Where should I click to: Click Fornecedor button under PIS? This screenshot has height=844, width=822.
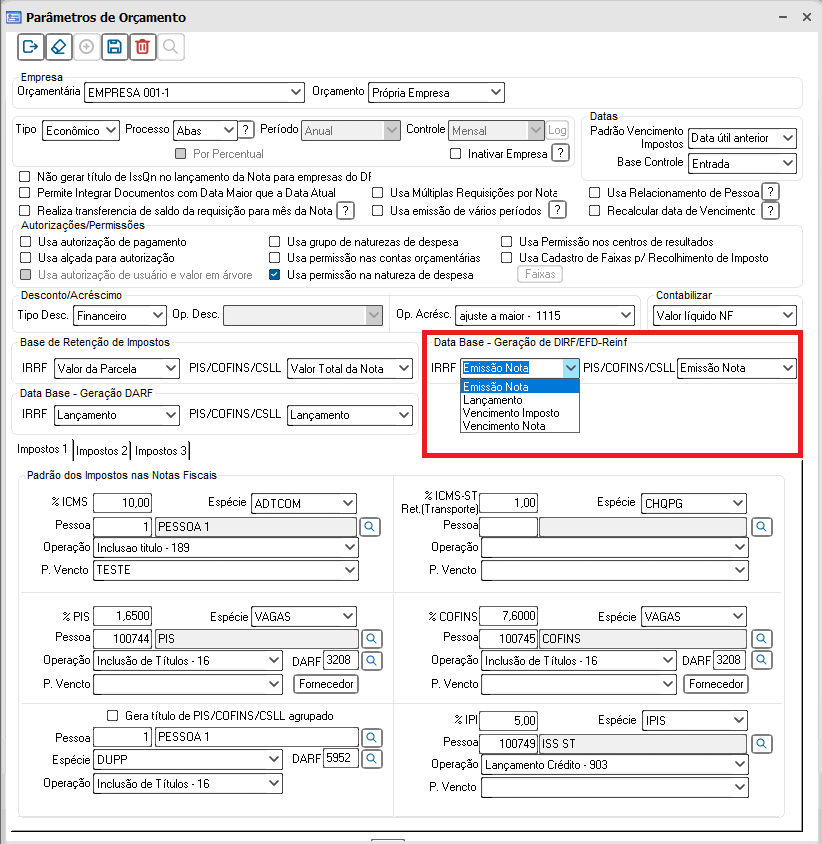click(326, 684)
